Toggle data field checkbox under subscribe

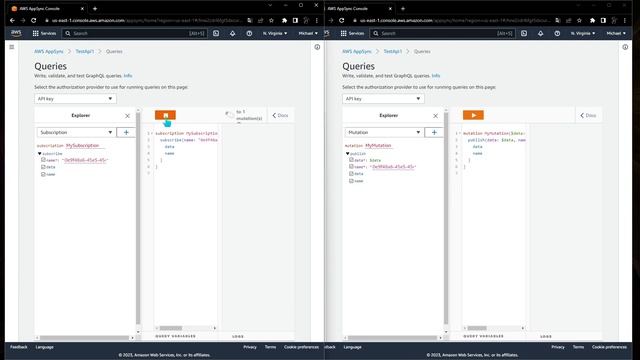[43, 167]
